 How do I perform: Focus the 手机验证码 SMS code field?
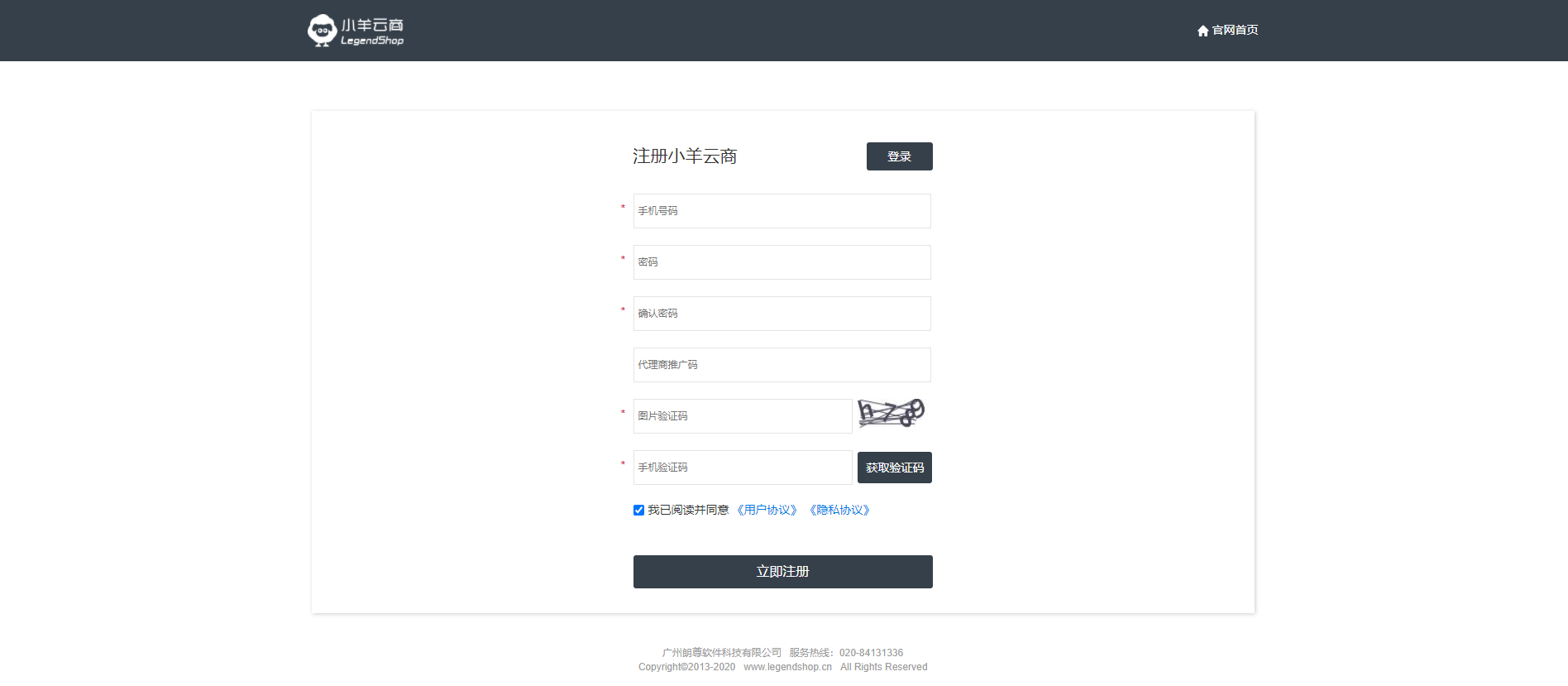pyautogui.click(x=742, y=468)
